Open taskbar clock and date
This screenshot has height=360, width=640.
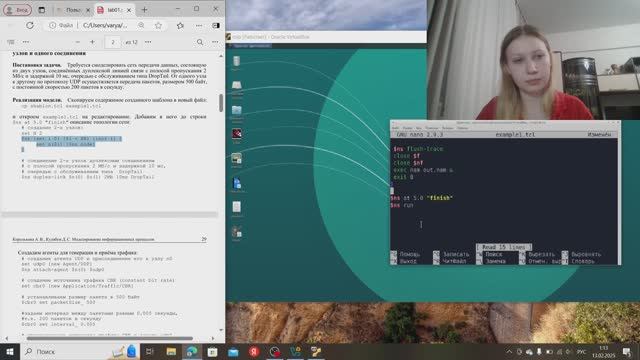tap(604, 351)
